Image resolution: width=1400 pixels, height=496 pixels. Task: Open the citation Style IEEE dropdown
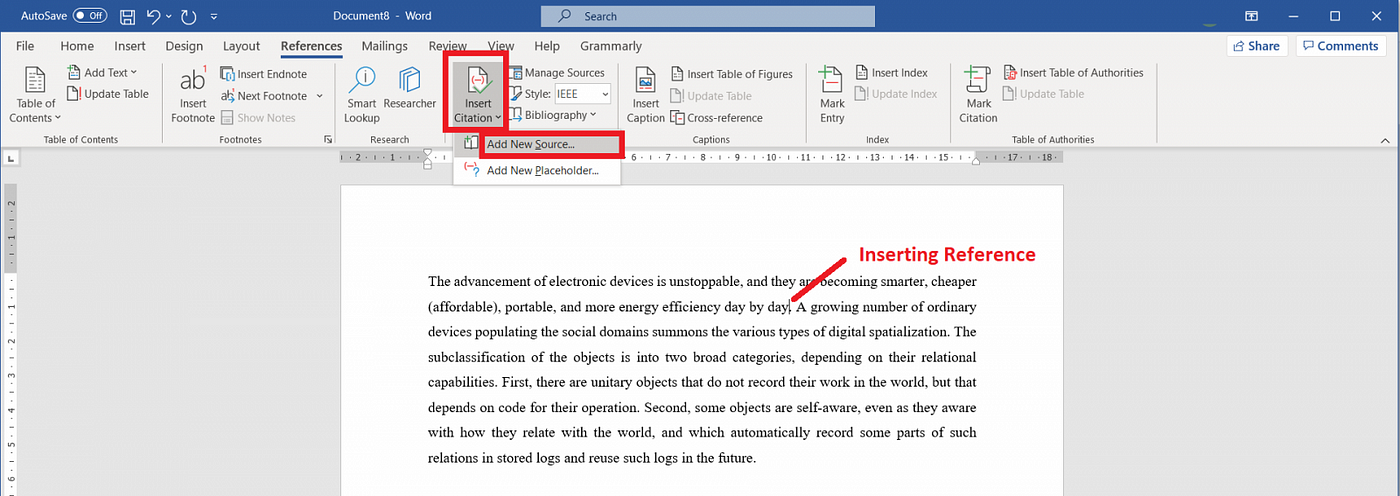(x=582, y=94)
